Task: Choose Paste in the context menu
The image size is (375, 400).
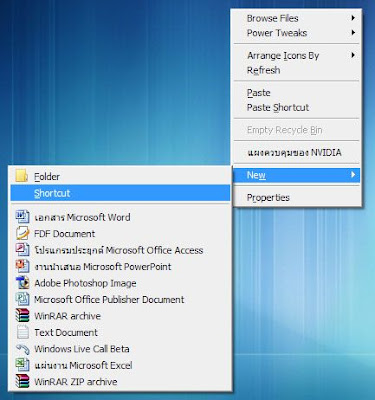Action: [296, 93]
